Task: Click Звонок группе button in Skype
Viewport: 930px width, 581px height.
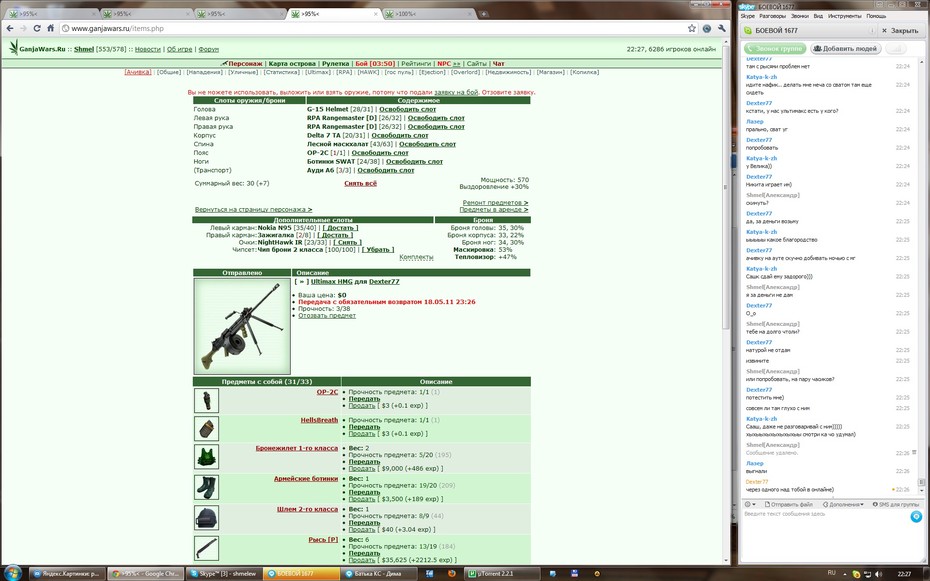Action: pyautogui.click(x=775, y=49)
